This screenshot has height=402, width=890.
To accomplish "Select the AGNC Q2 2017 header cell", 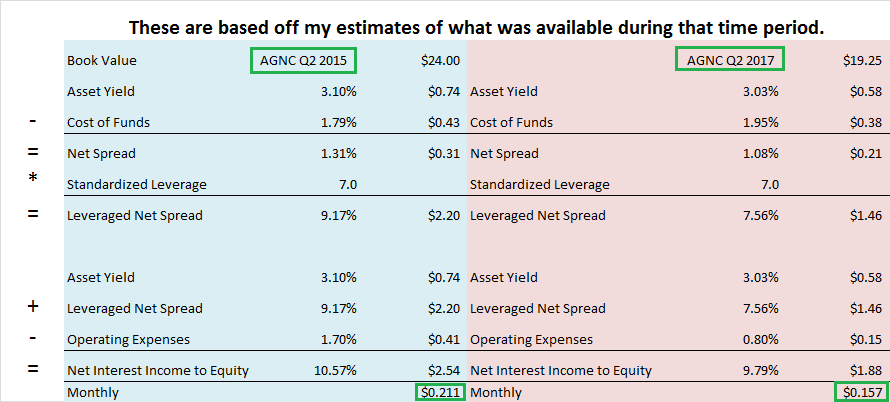I will pyautogui.click(x=730, y=60).
